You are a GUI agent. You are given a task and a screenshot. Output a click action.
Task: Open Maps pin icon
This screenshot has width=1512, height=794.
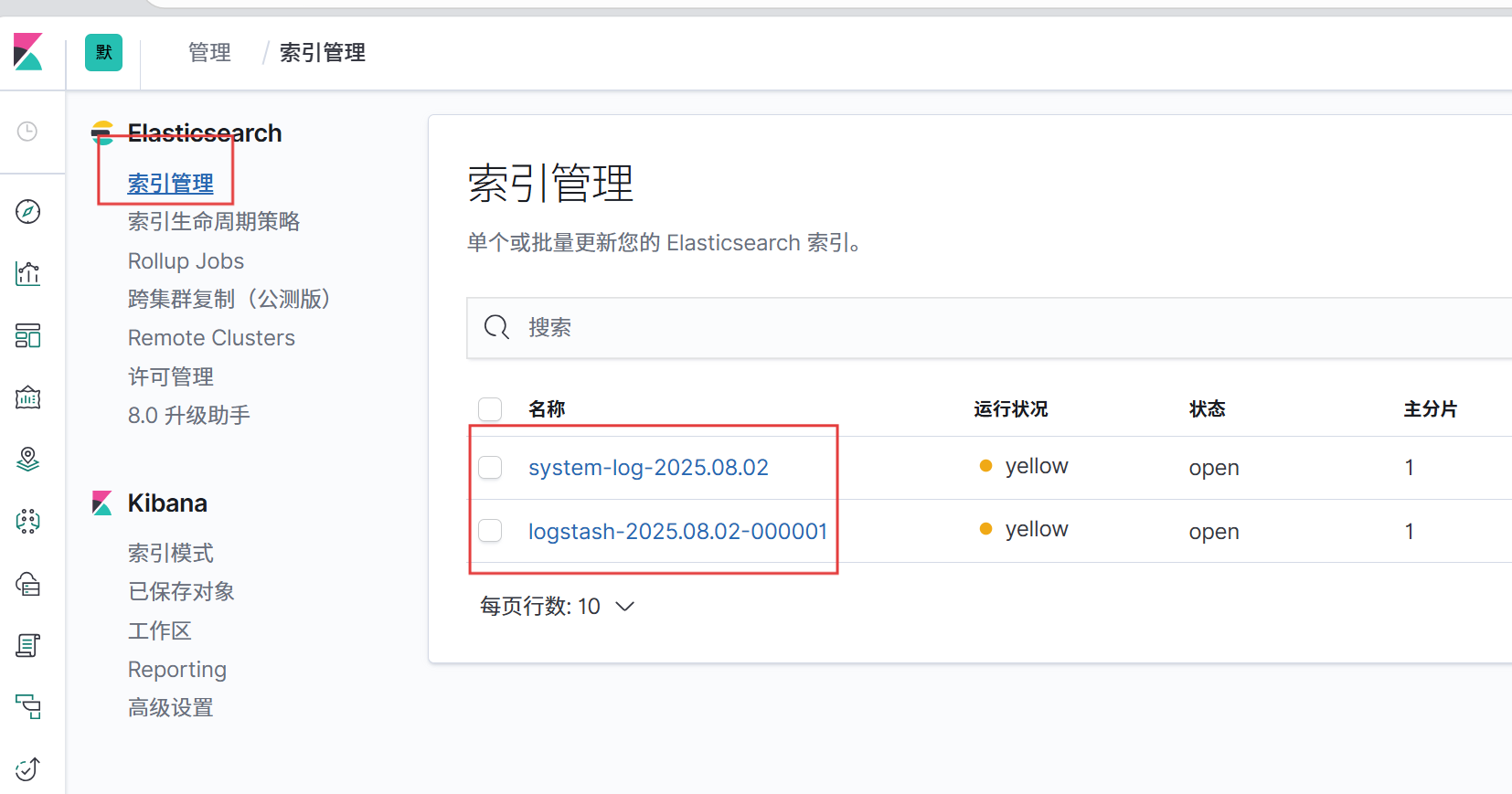click(x=28, y=459)
